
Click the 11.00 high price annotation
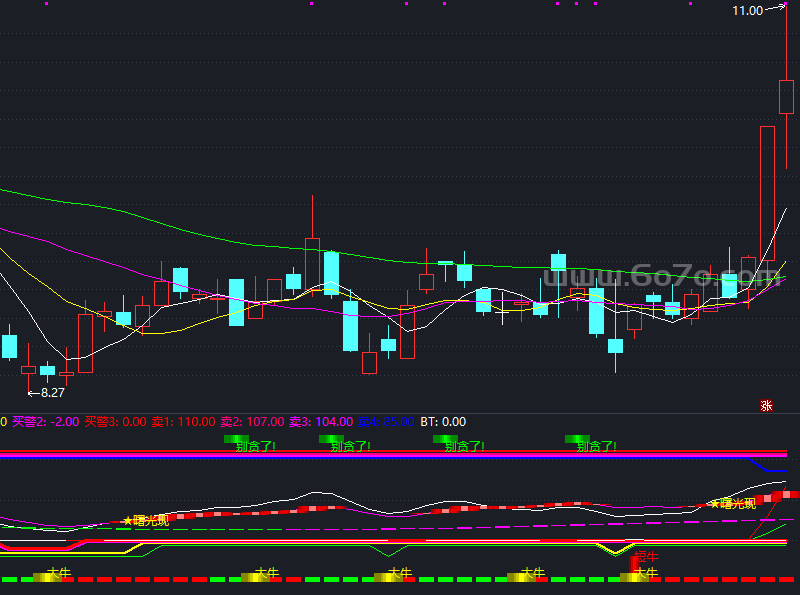tap(747, 11)
